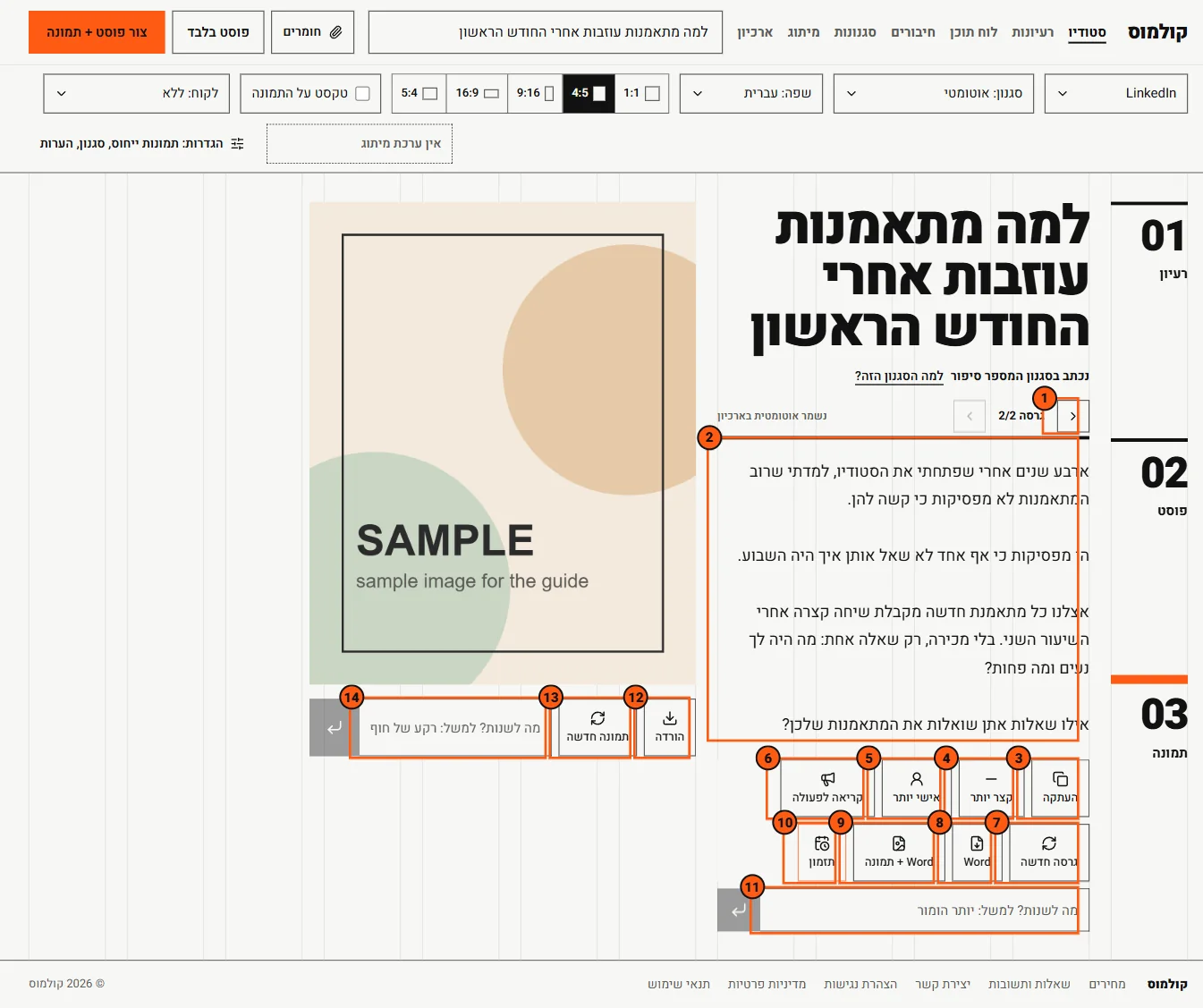Open the הגדרות settings sliders icon

tap(237, 144)
